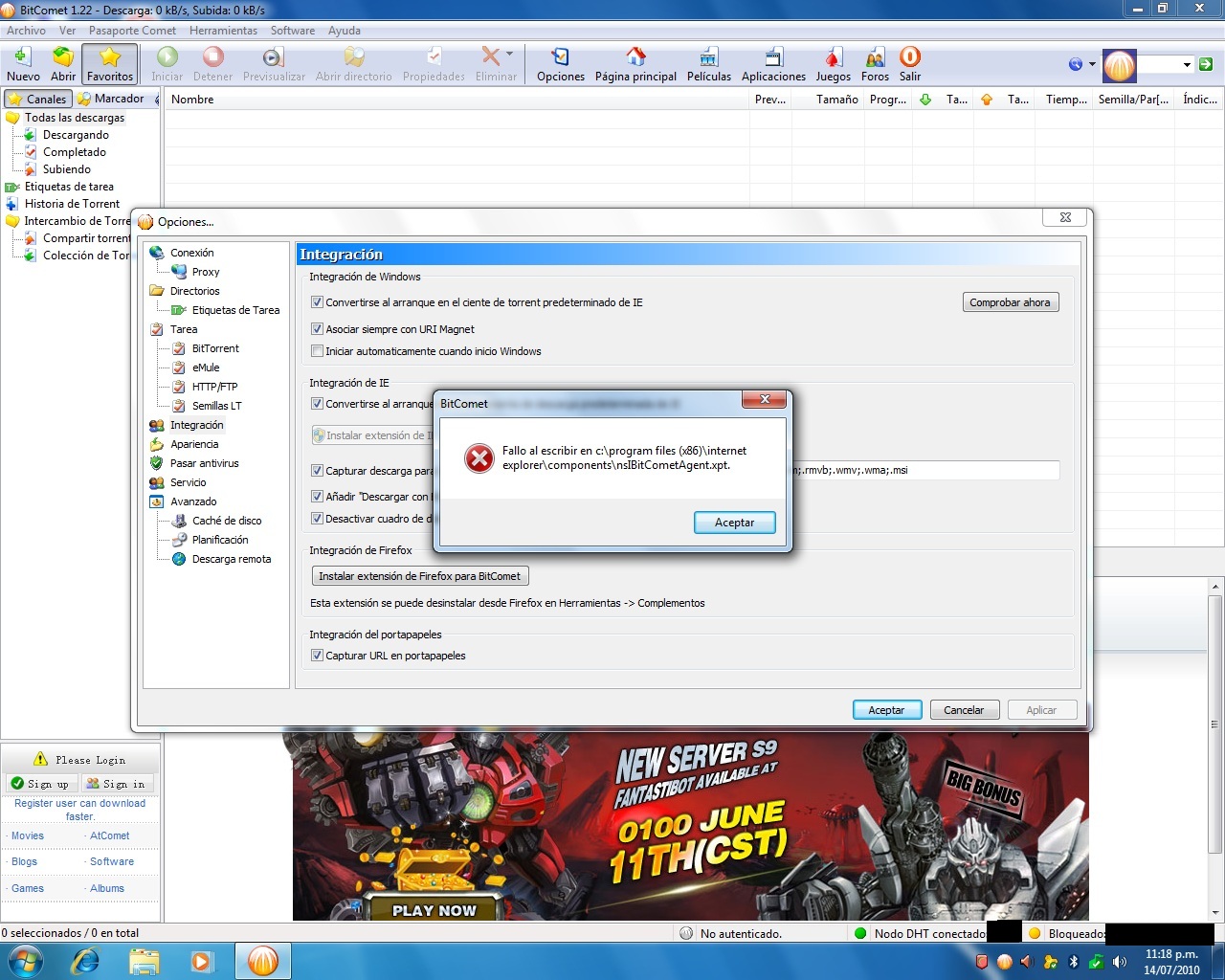Open the Películas toolbar icon

708,57
